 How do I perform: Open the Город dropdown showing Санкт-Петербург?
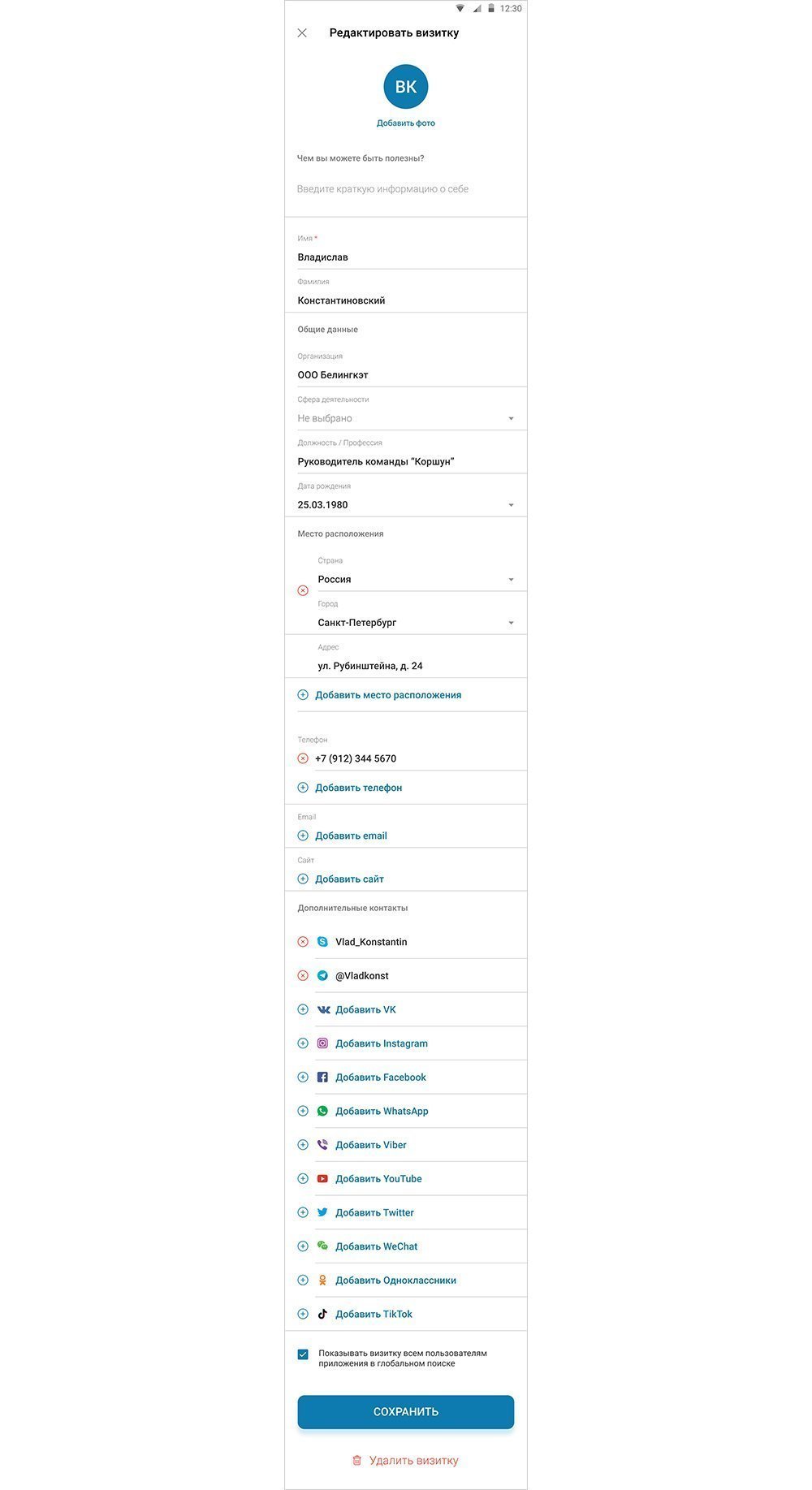pyautogui.click(x=511, y=623)
